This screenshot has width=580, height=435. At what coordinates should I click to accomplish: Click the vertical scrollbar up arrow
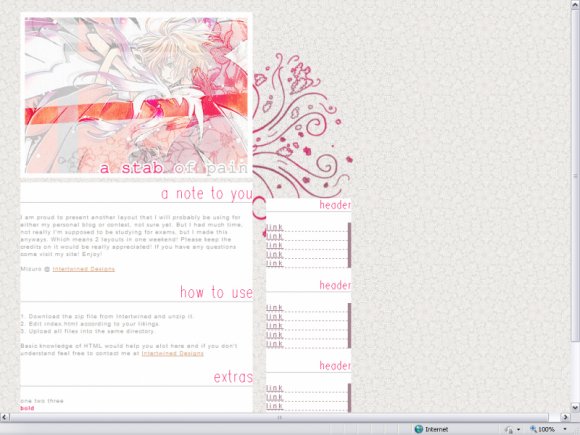pyautogui.click(x=575, y=4)
